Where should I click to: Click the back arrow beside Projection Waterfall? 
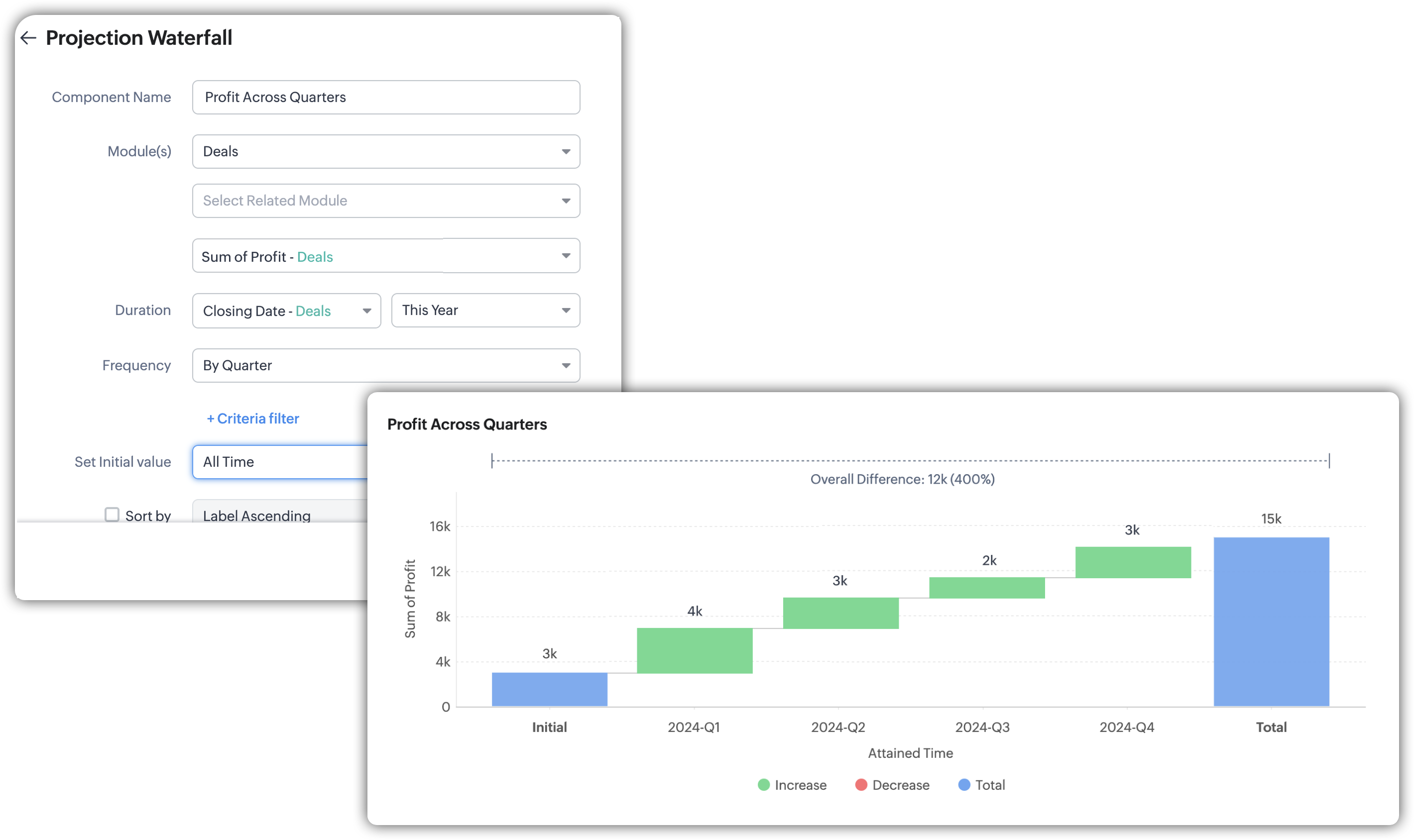coord(28,38)
